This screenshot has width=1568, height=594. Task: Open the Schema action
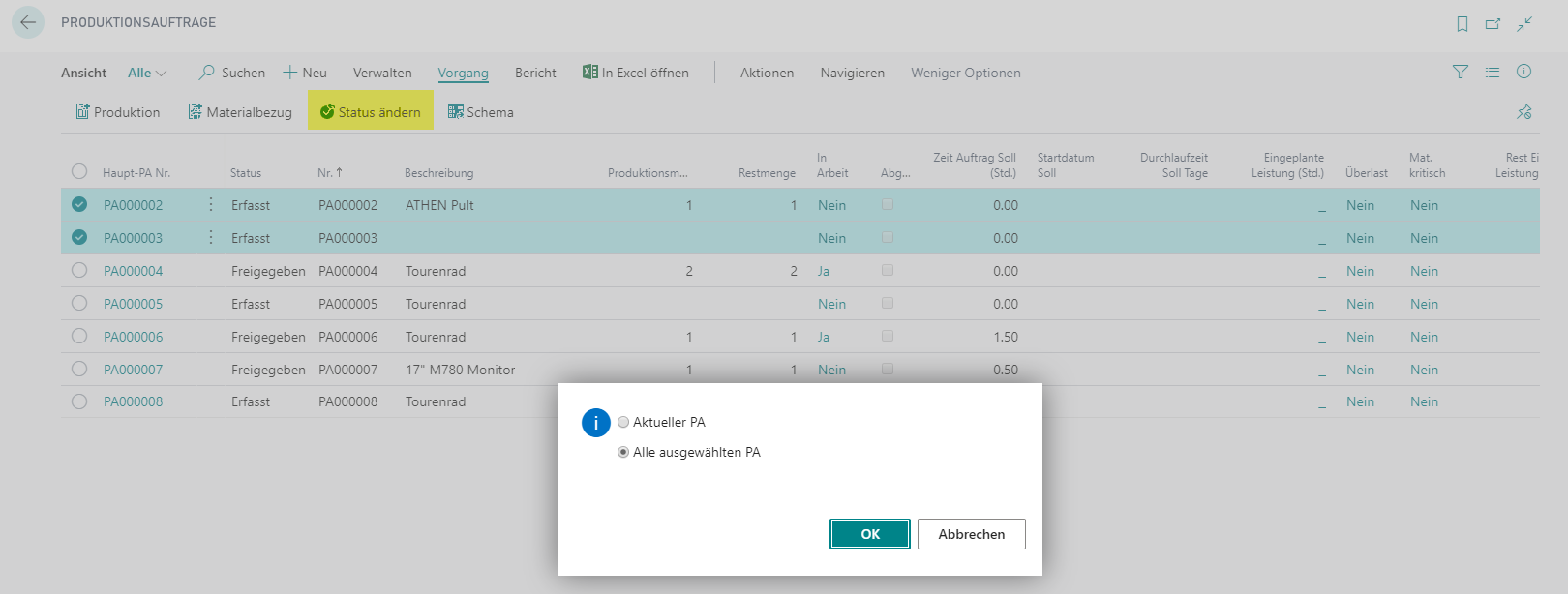481,112
